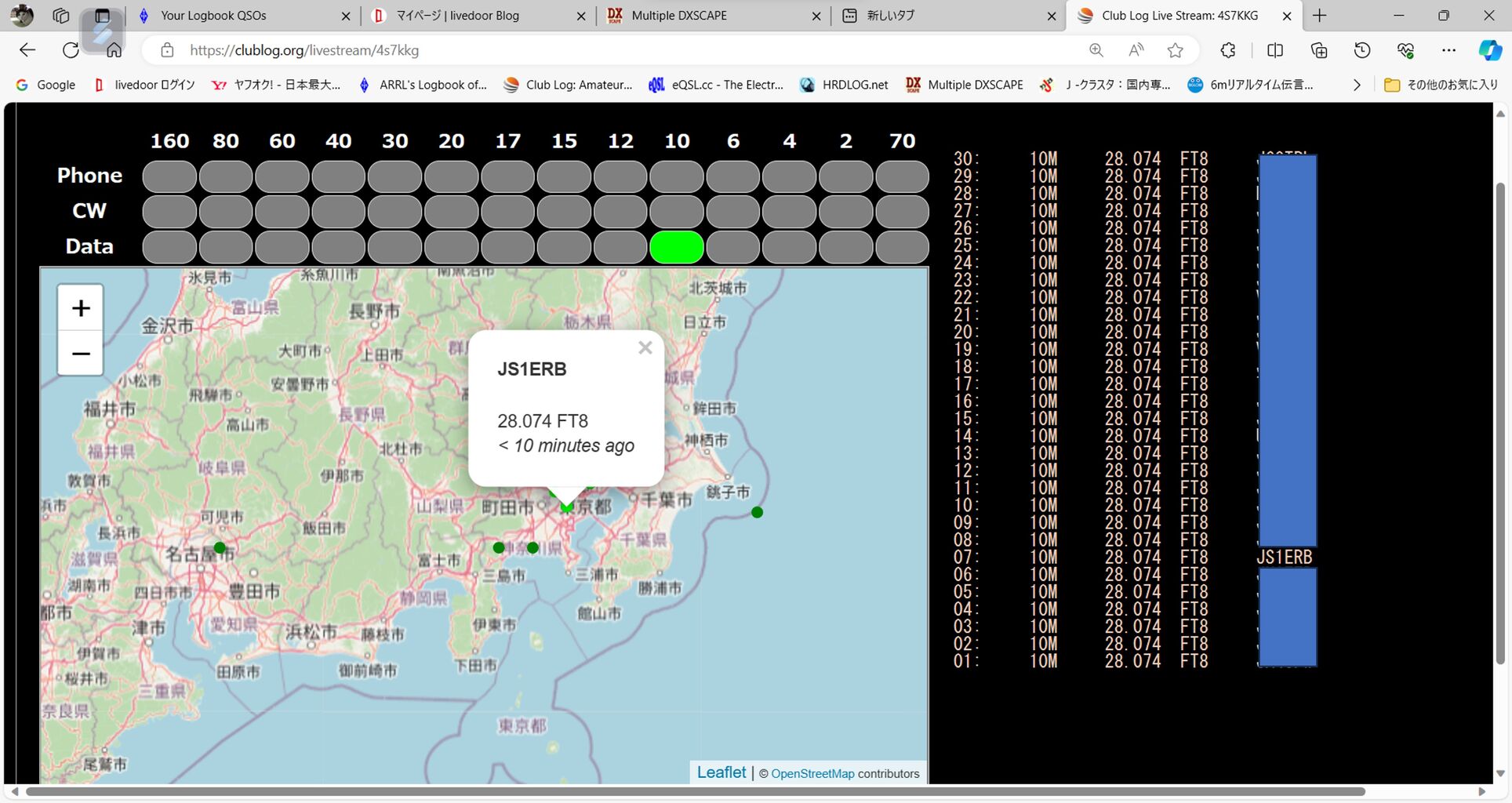1512x803 pixels.
Task: Switch to livedoor Blog tab
Action: (x=478, y=16)
